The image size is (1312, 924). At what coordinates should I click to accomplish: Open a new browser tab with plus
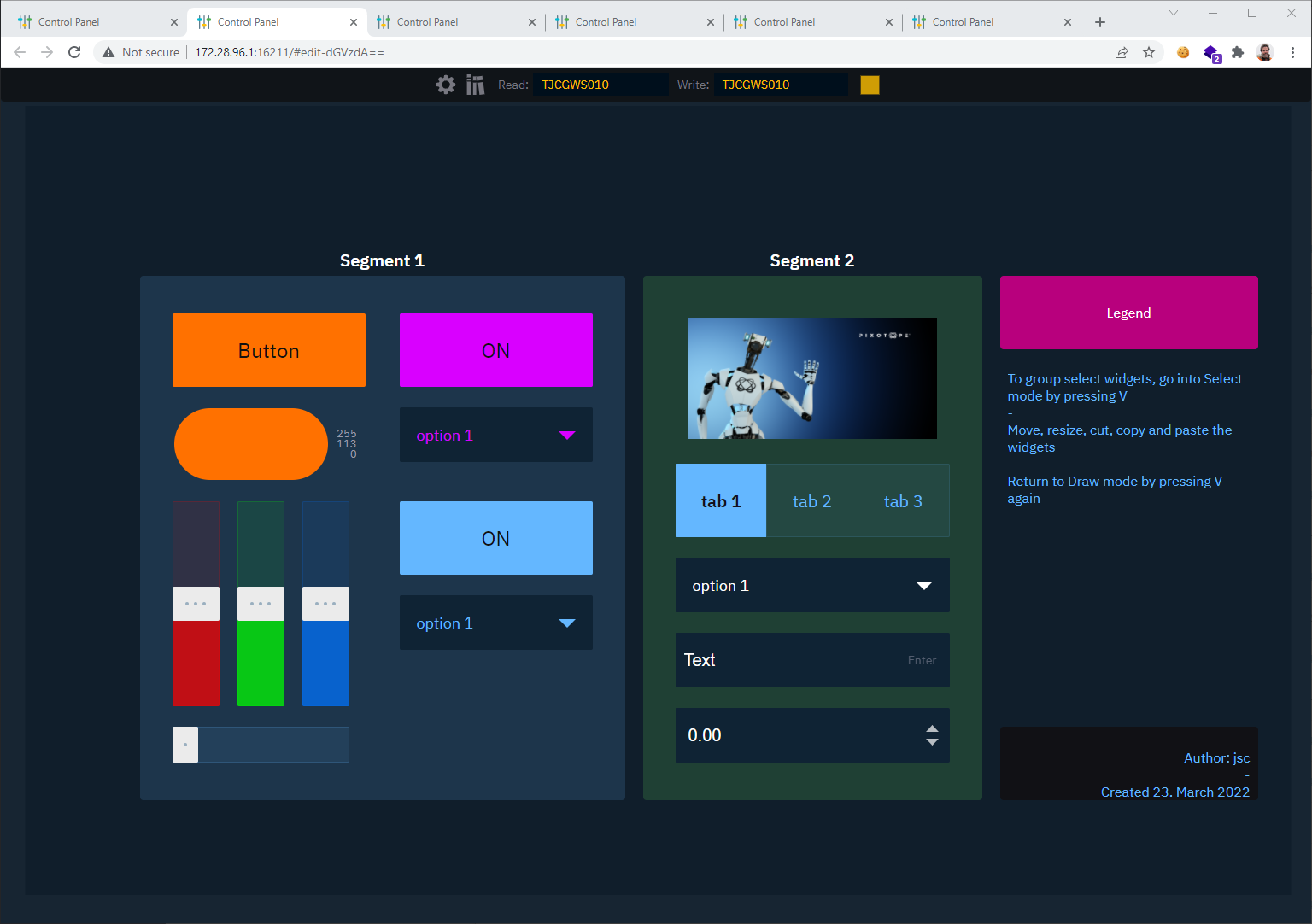point(1099,22)
